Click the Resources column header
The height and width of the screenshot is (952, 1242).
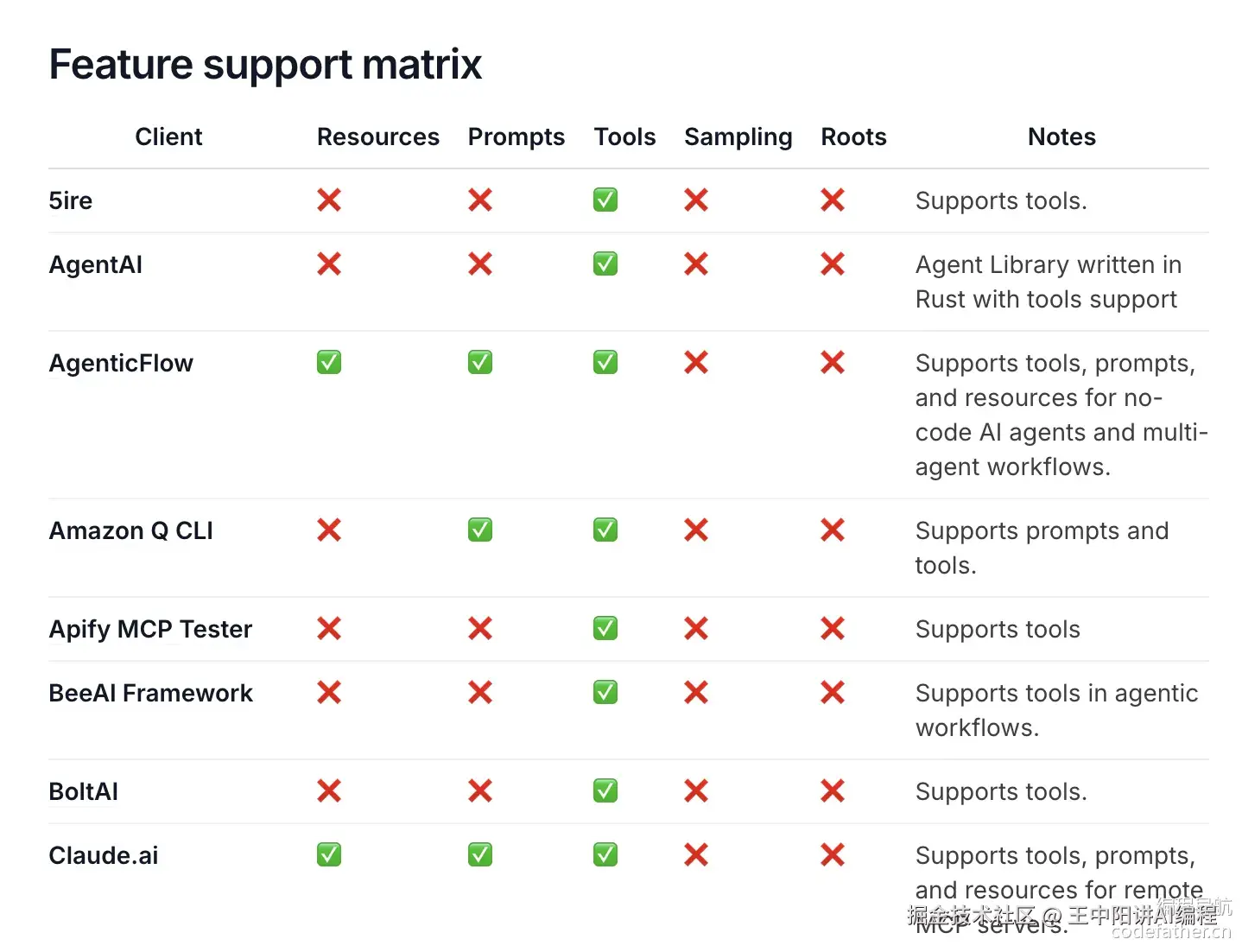(378, 137)
